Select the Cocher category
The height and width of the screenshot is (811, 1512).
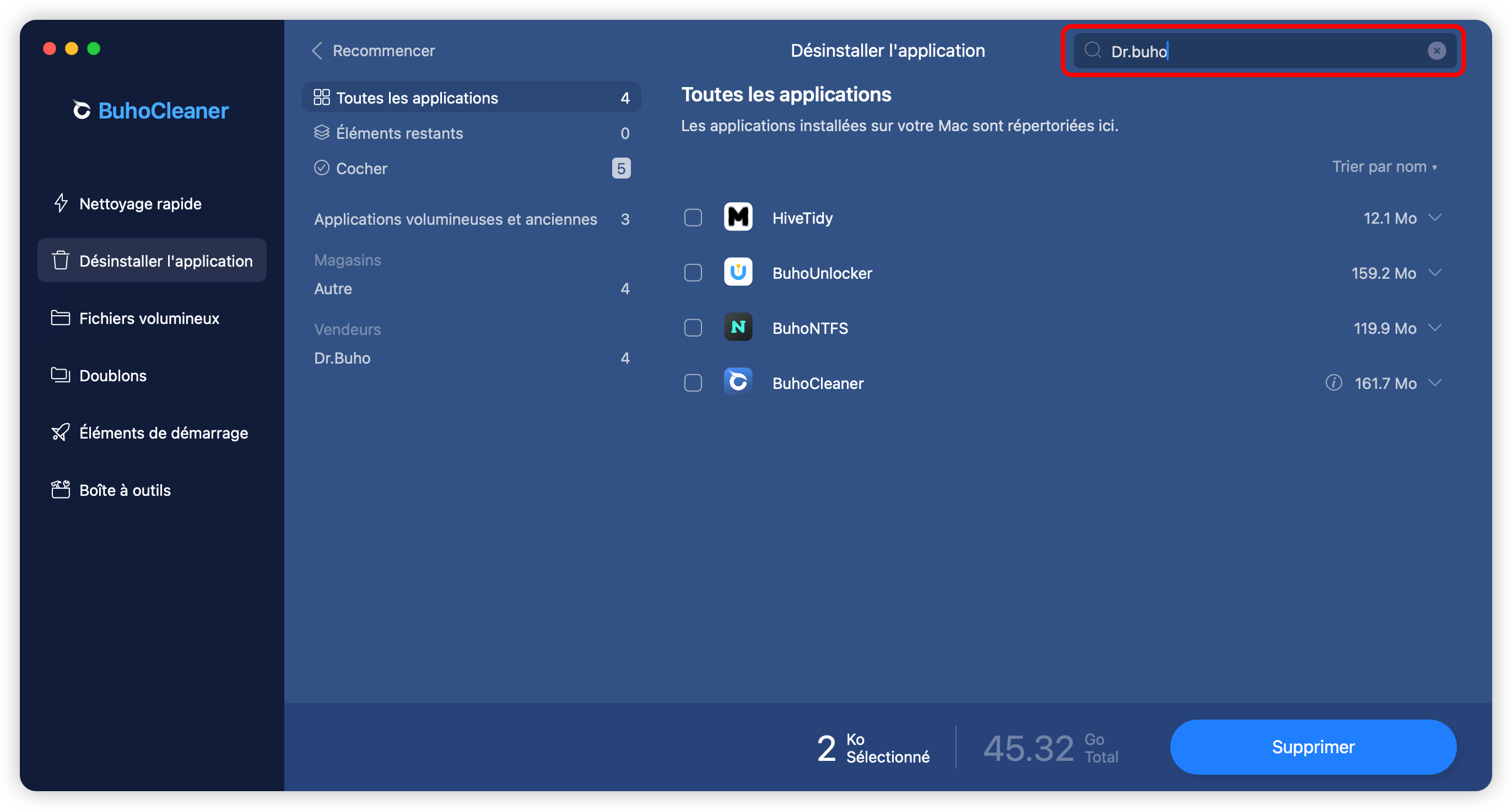471,168
